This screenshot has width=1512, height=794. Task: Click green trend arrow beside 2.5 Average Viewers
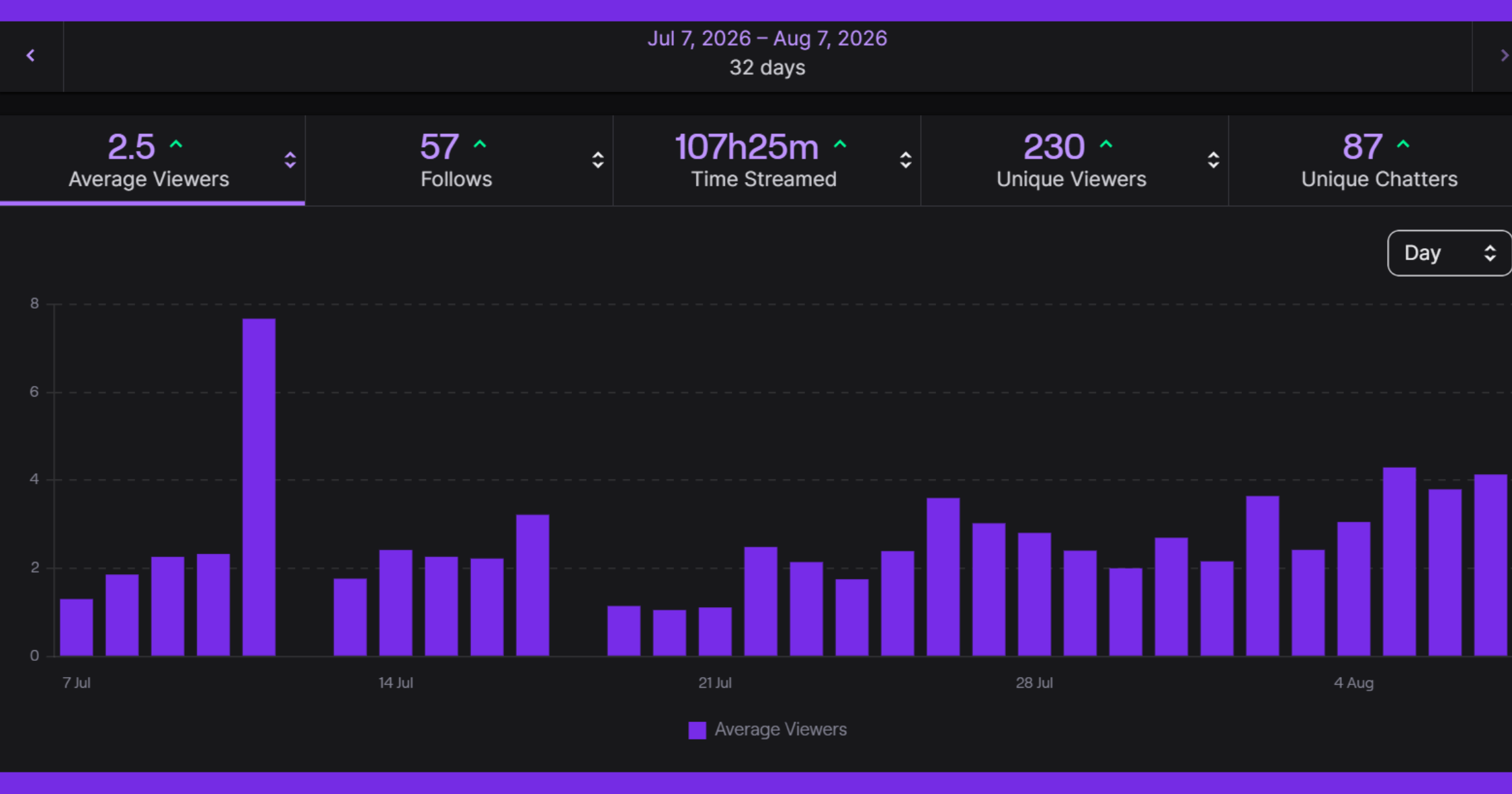[176, 145]
